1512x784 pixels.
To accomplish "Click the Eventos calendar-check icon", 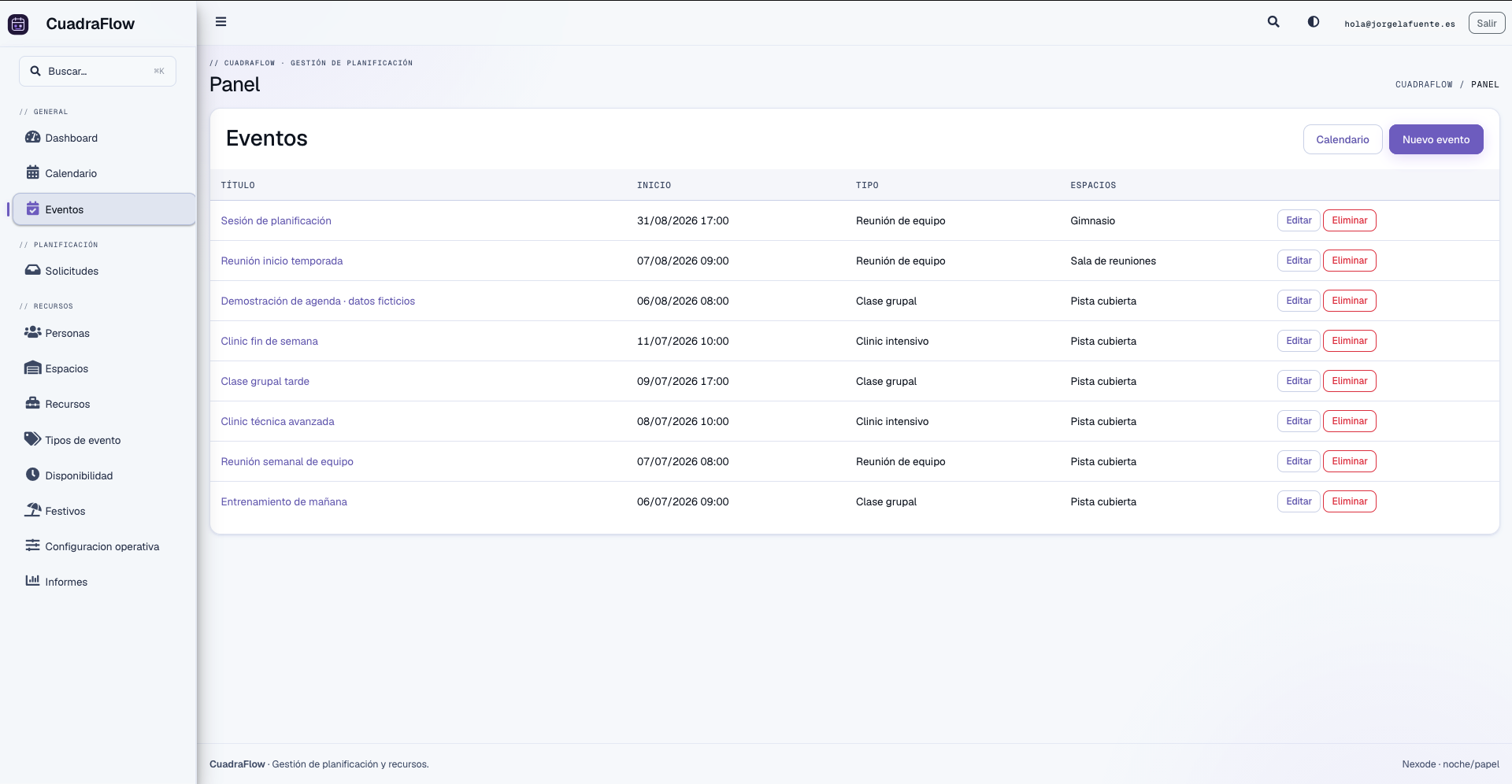I will pyautogui.click(x=32, y=209).
